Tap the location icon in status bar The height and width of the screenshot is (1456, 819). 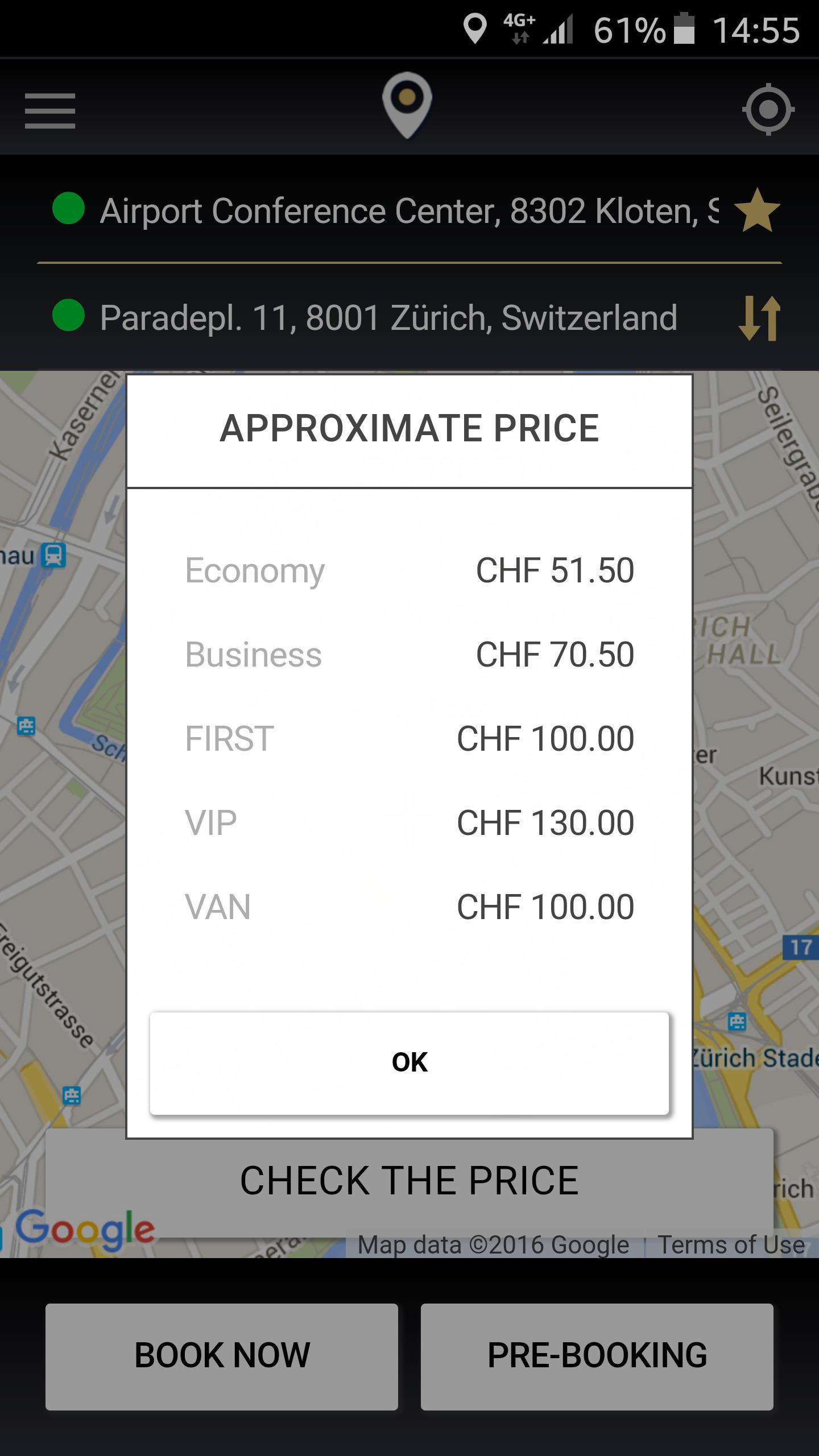[x=475, y=28]
